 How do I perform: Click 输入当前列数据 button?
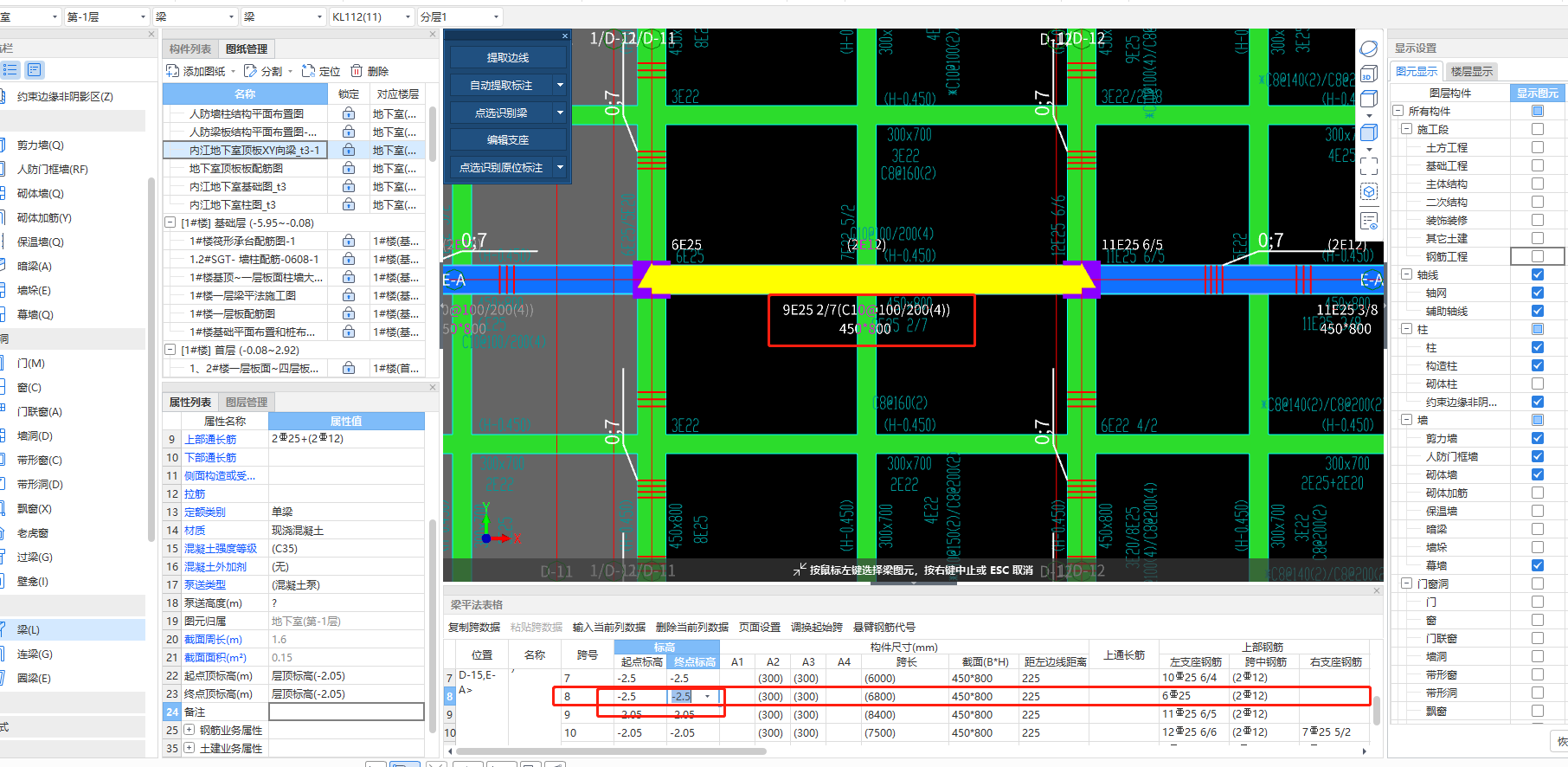point(609,627)
